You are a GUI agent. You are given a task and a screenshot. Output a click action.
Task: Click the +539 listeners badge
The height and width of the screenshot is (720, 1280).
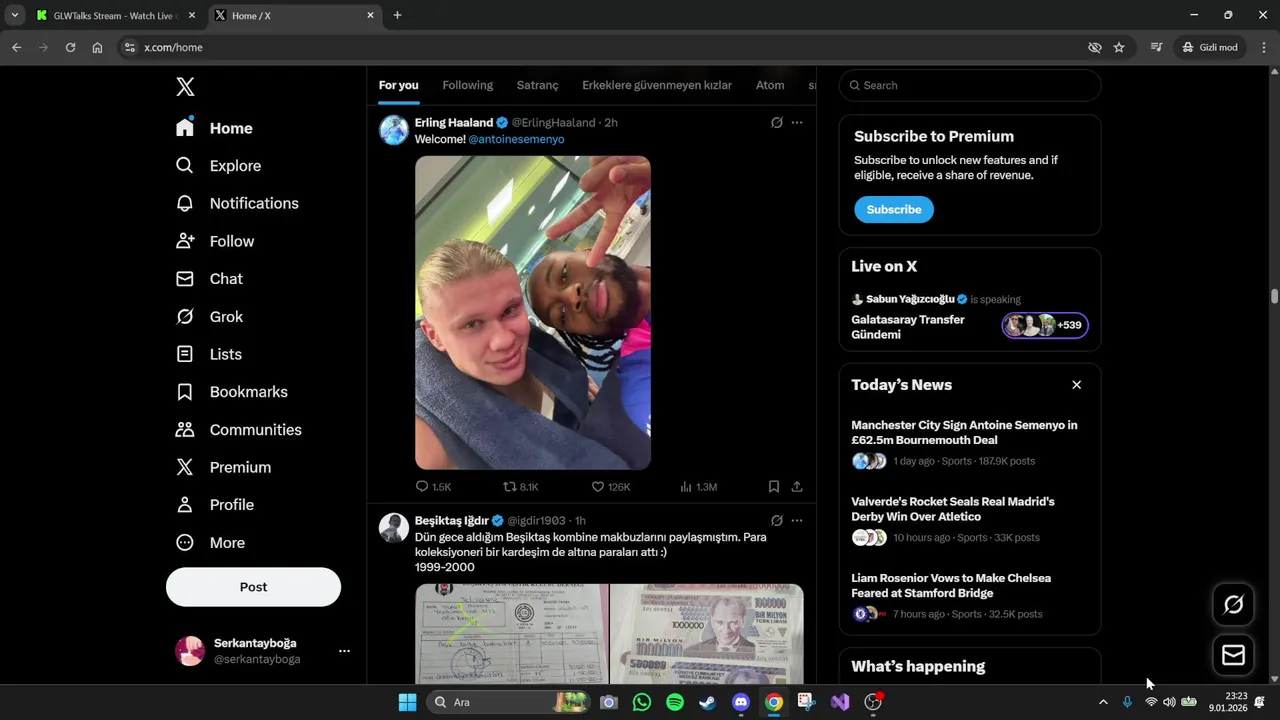1045,325
